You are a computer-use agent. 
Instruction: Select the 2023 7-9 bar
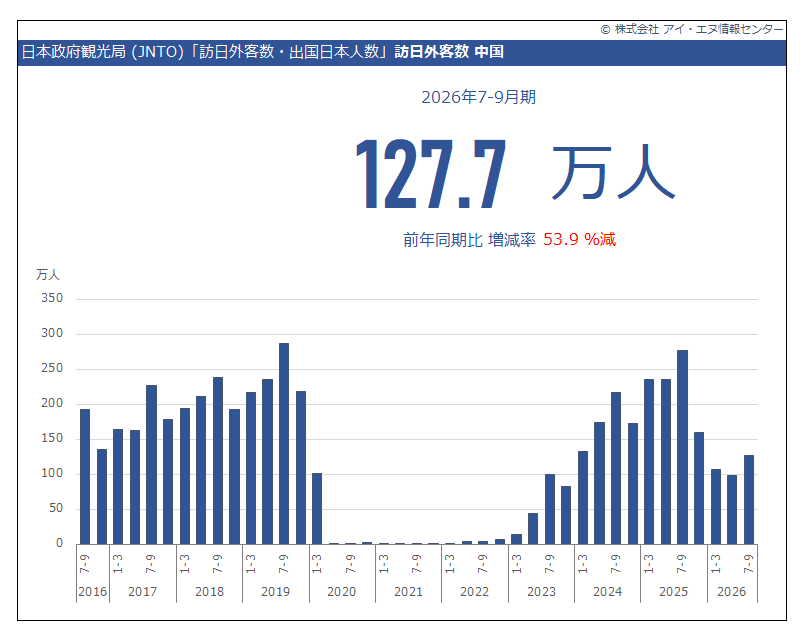point(550,509)
